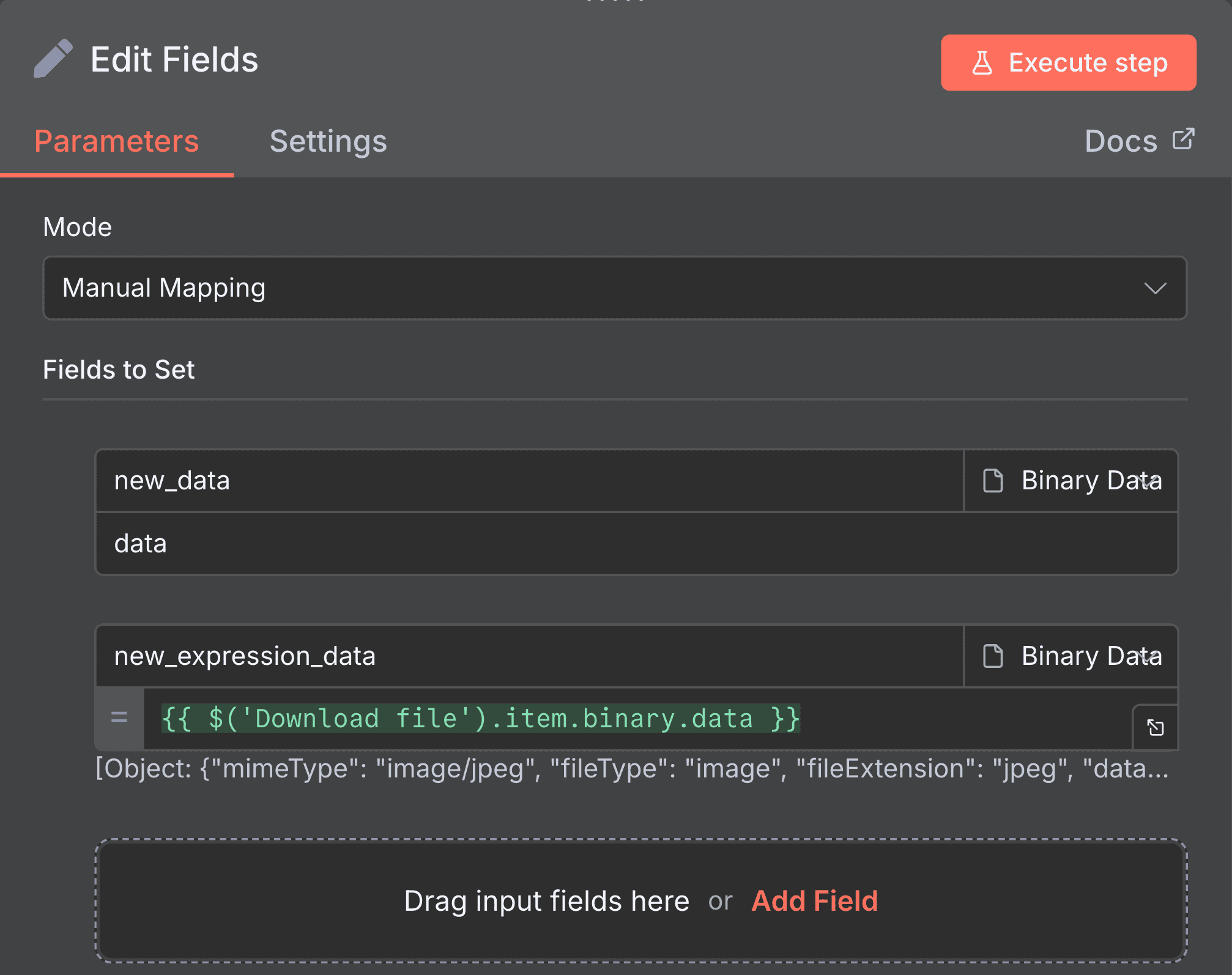
Task: Click the Download file expression text
Action: click(480, 718)
